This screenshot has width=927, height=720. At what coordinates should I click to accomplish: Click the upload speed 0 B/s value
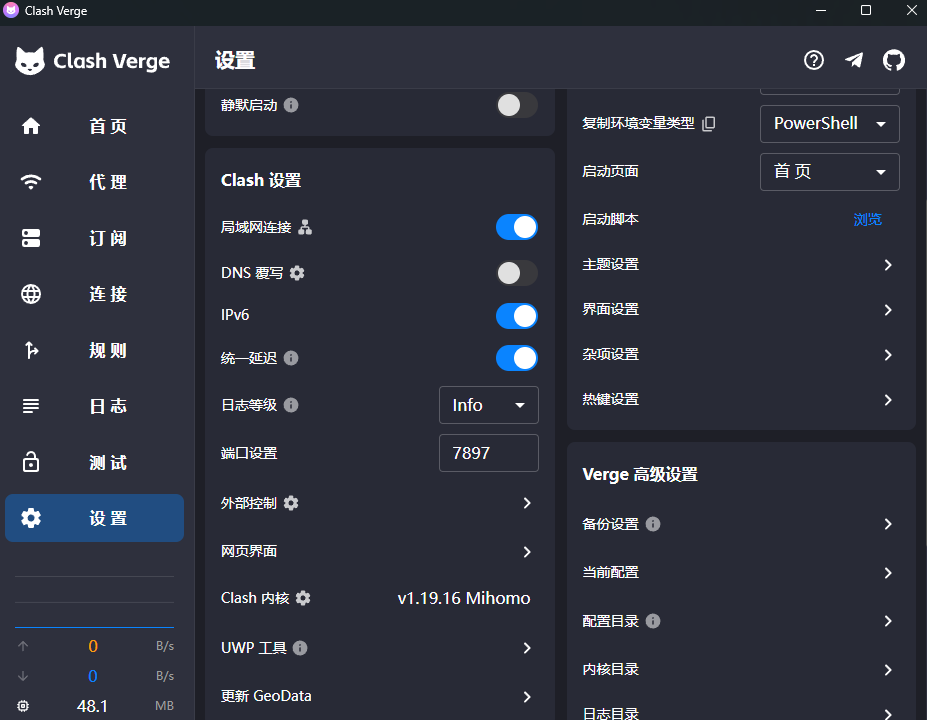93,646
